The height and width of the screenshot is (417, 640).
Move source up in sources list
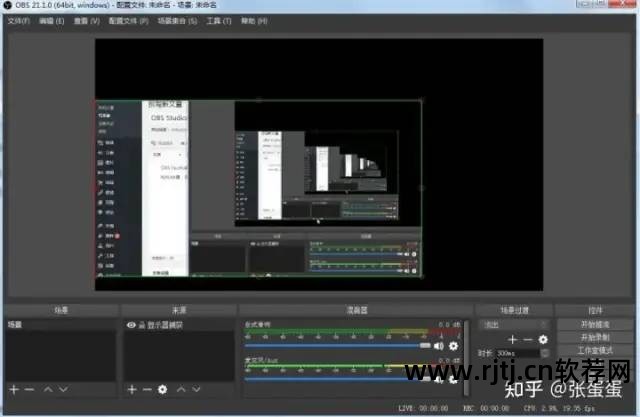click(181, 390)
